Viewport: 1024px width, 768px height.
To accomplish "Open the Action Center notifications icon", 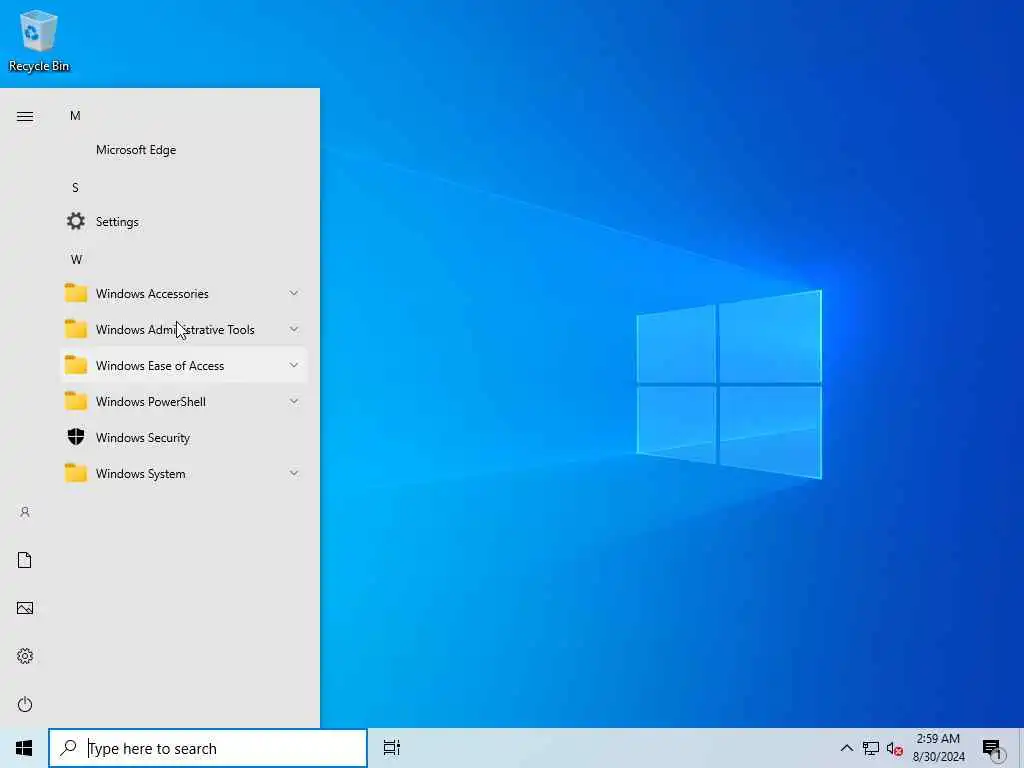I will (x=992, y=749).
